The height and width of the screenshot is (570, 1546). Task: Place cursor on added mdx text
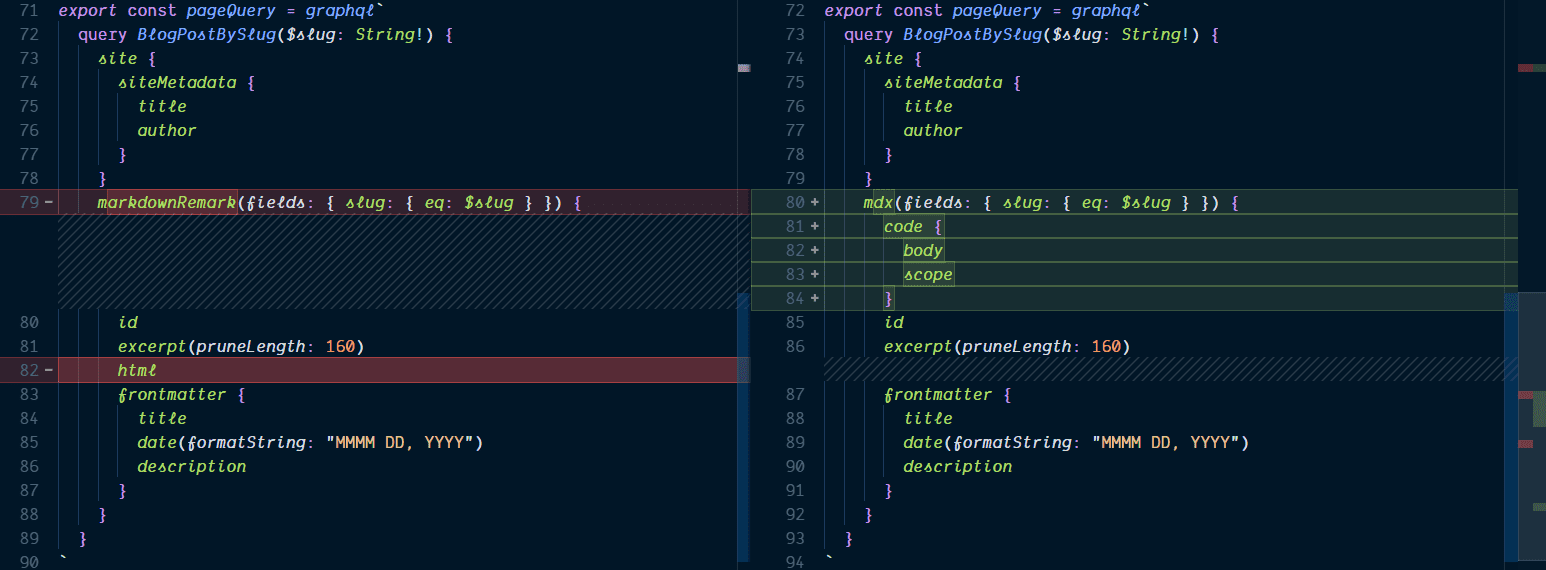pos(878,203)
